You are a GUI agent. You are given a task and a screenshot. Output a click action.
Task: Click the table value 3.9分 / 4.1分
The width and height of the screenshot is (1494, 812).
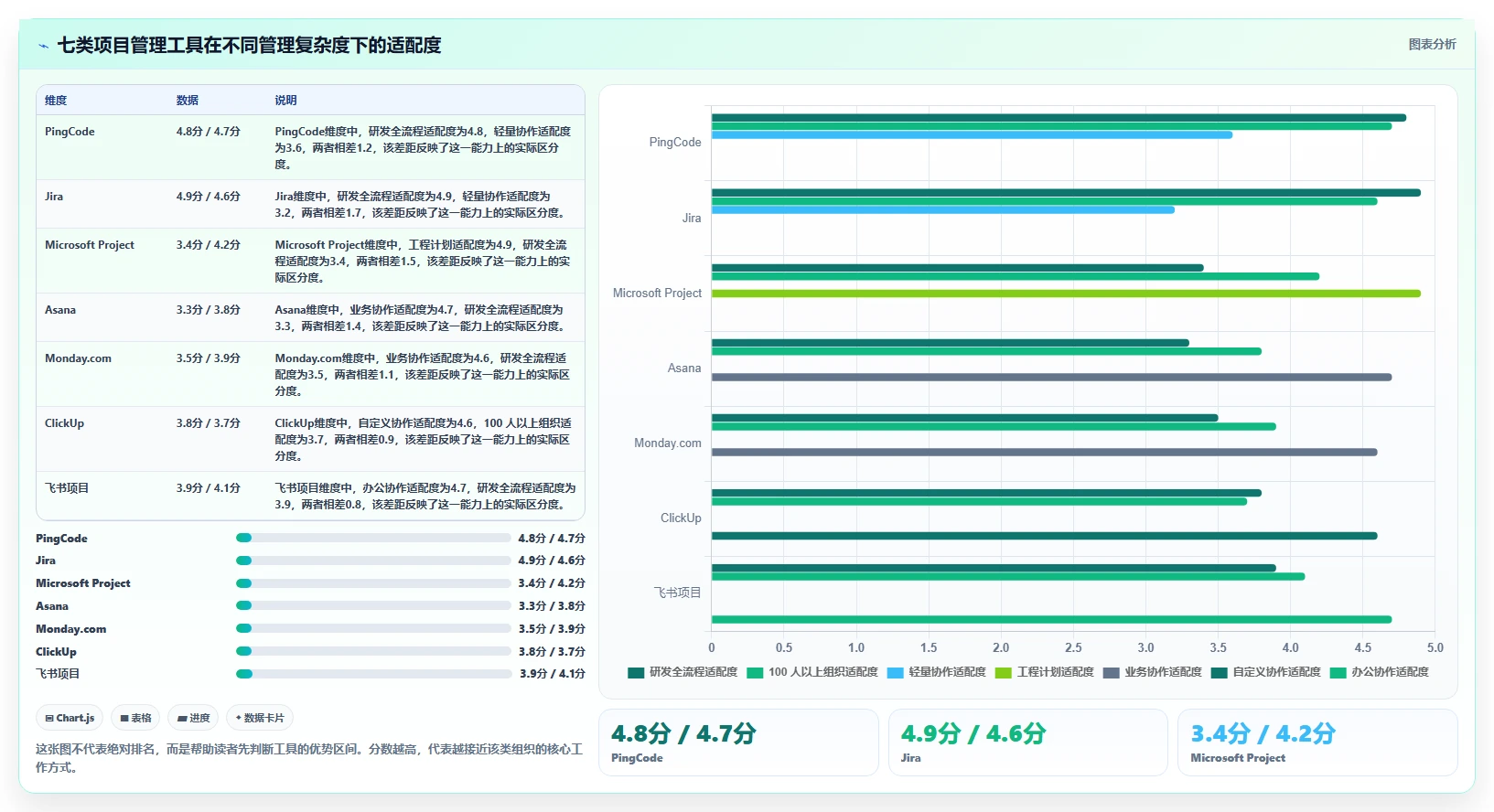tap(209, 488)
